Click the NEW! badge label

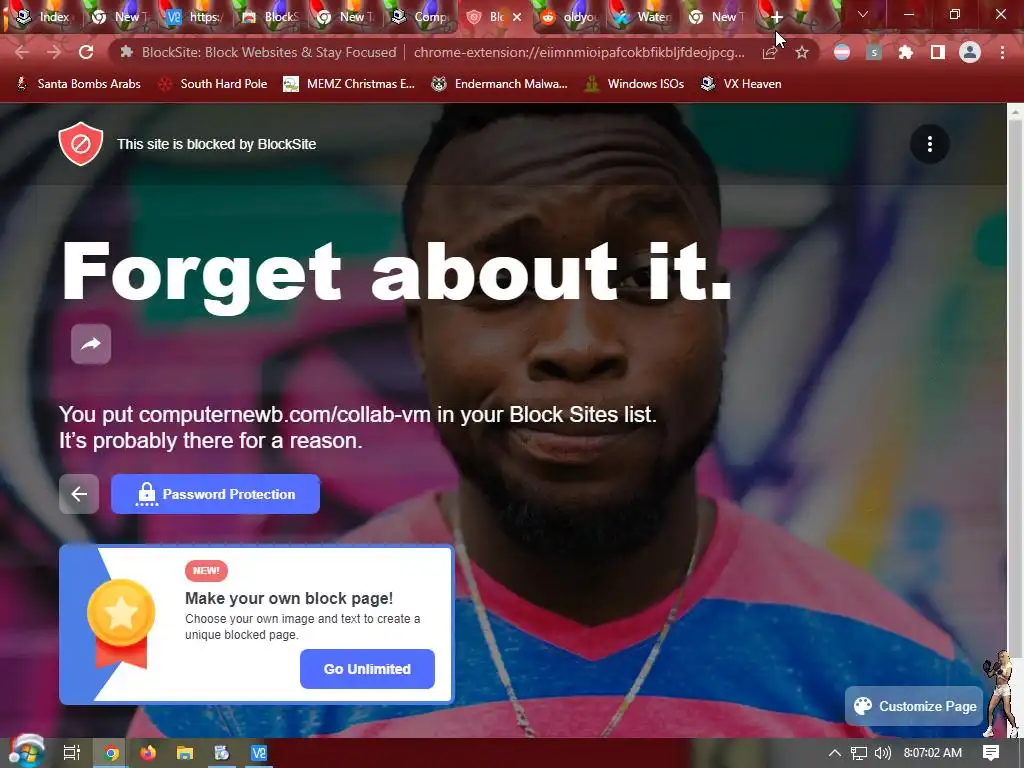pyautogui.click(x=206, y=571)
